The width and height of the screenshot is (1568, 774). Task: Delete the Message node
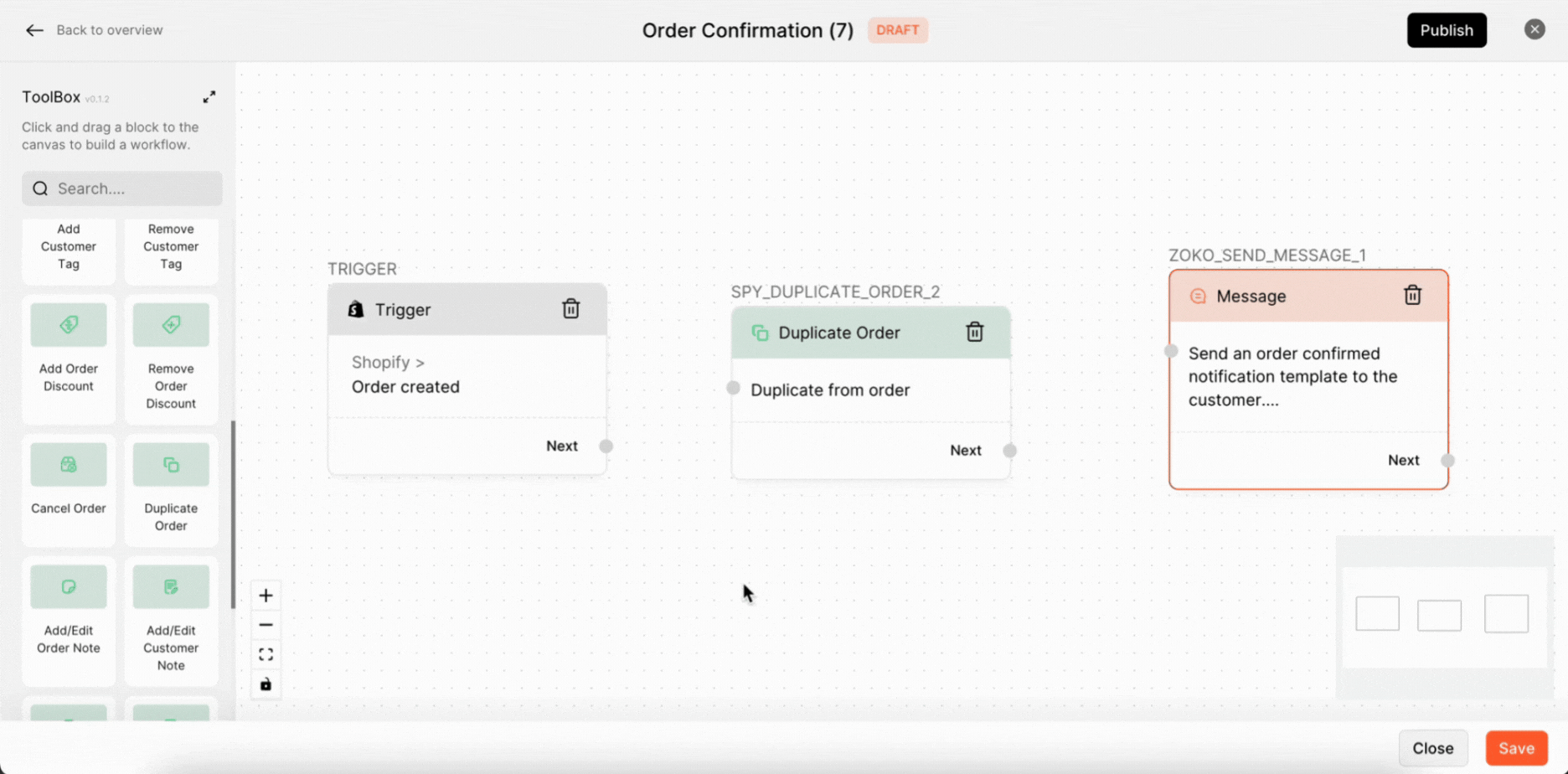(1413, 295)
